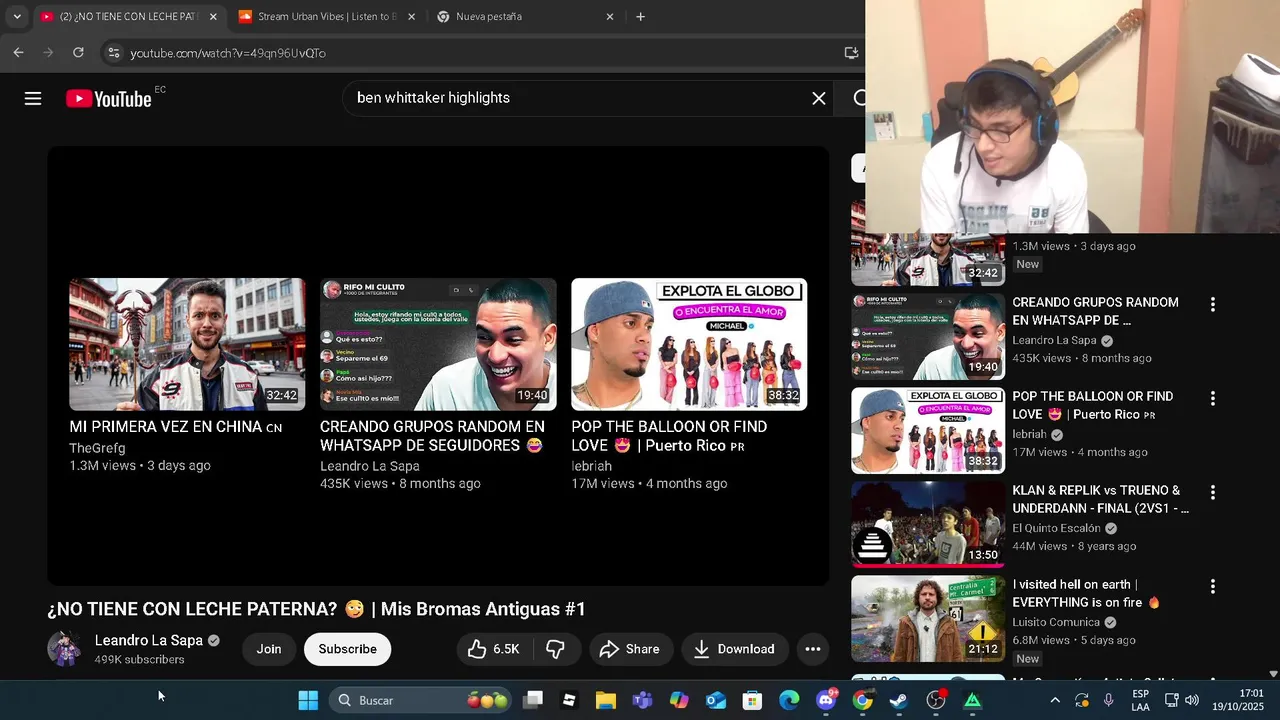Switch to the NO TIENE CON LECHE tab
The height and width of the screenshot is (720, 1280).
[x=129, y=16]
